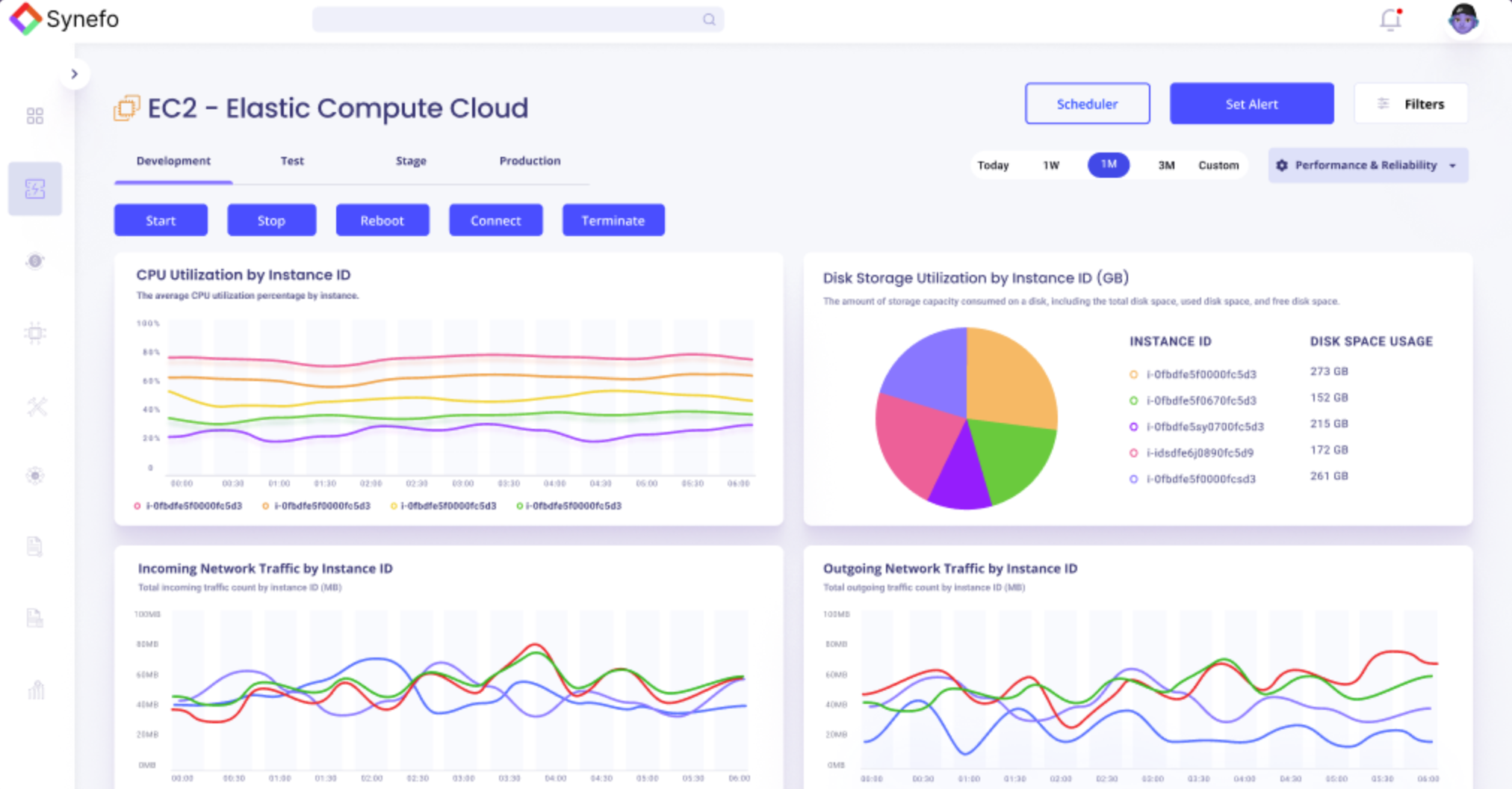Select the Custom time range
Screen dimensions: 1512x789
tap(1218, 165)
